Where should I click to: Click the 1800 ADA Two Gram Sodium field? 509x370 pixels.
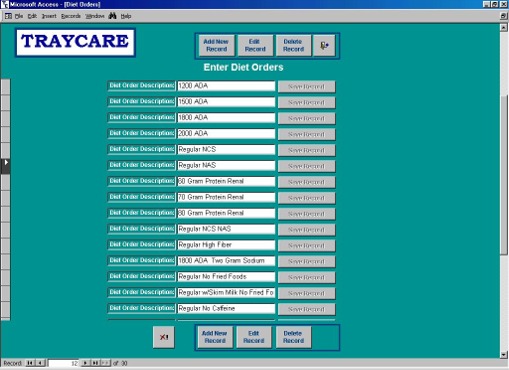tap(226, 261)
